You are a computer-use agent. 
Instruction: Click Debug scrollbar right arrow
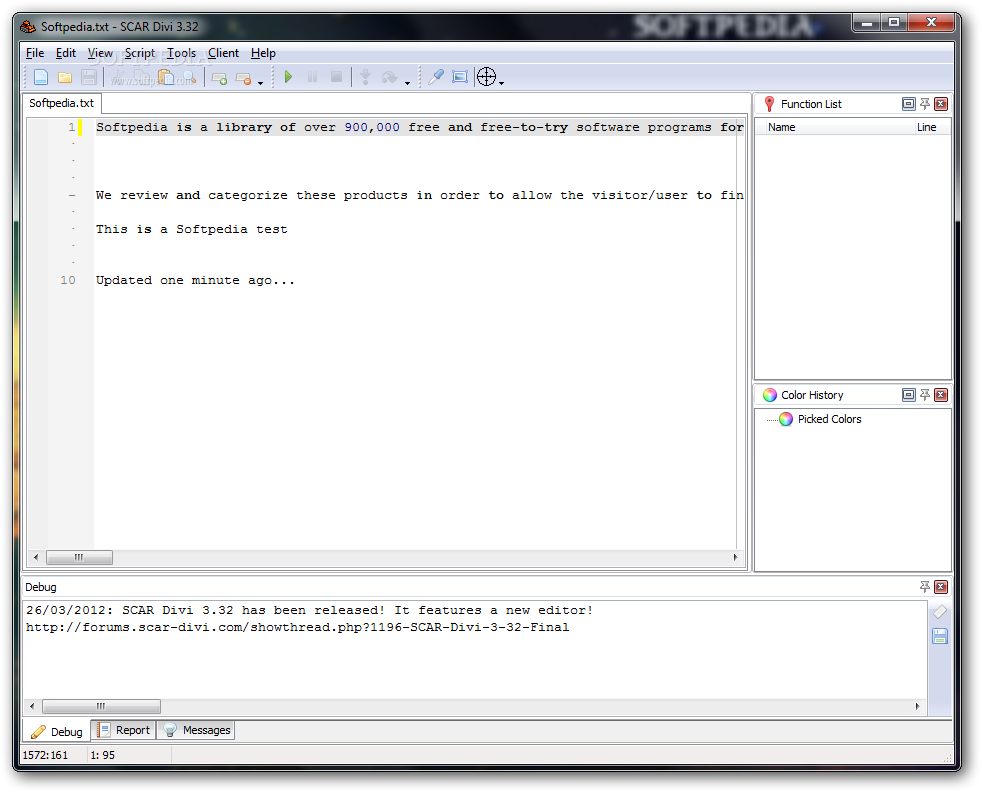tap(917, 706)
